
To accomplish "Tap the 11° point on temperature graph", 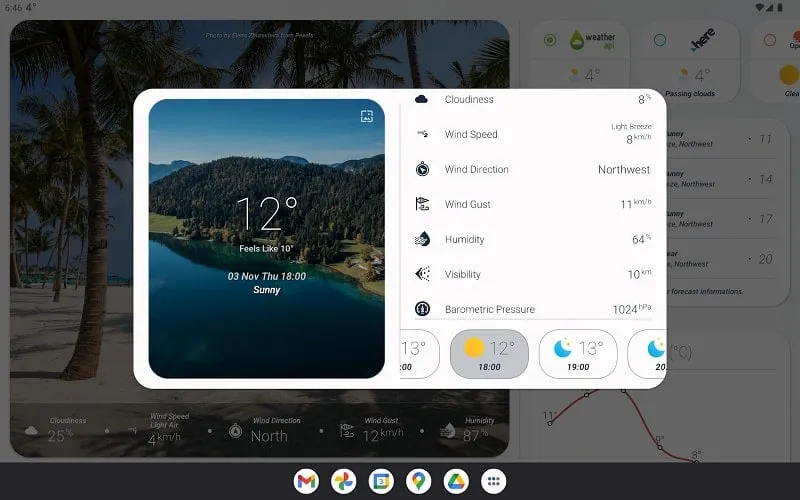I will click(x=549, y=423).
